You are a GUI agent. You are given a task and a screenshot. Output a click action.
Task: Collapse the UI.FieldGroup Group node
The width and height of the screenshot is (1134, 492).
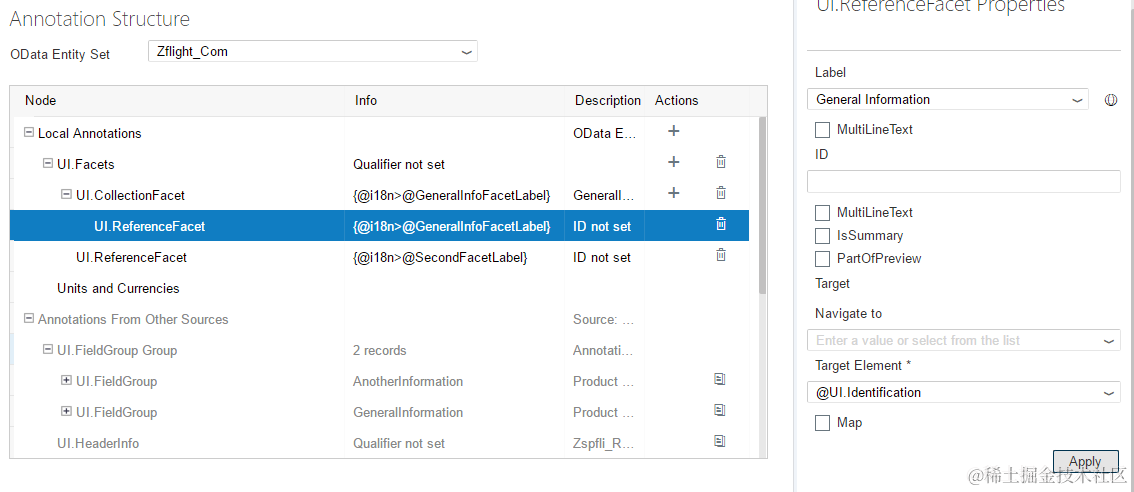pyautogui.click(x=48, y=349)
